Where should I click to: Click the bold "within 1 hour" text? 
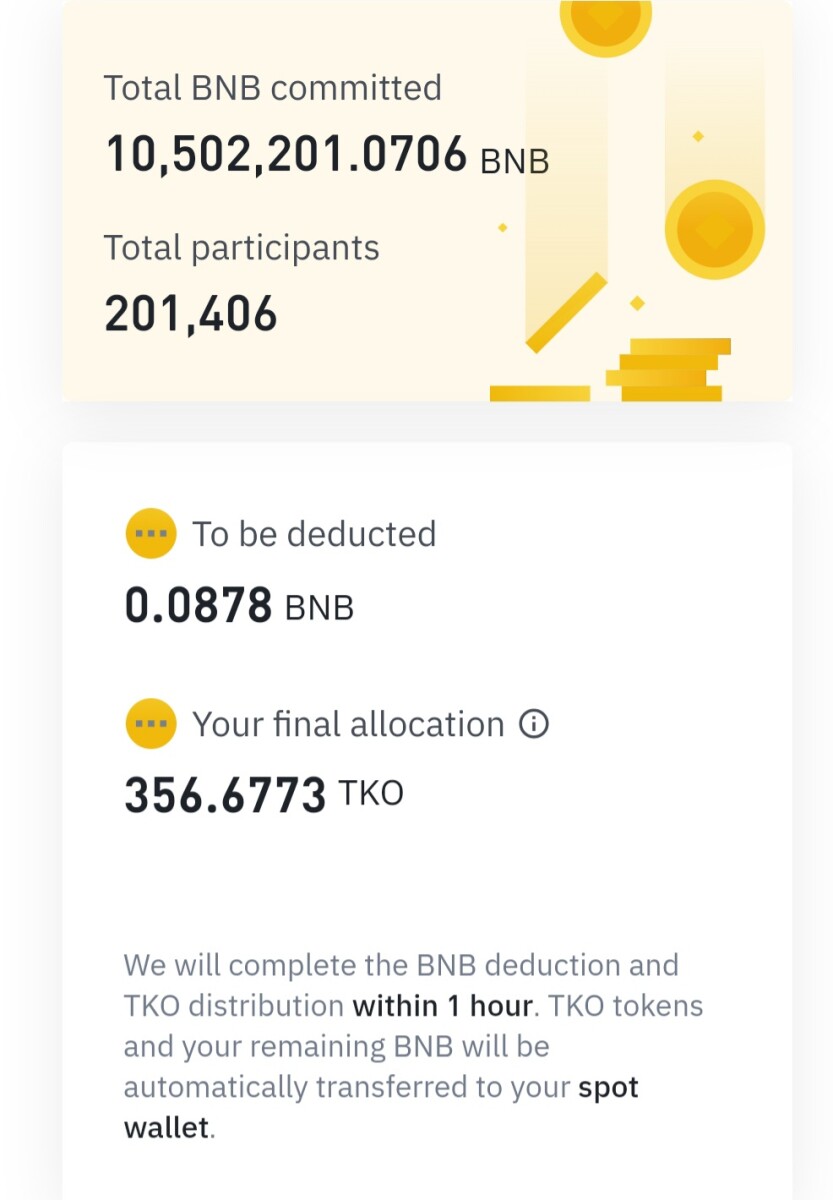pyautogui.click(x=443, y=1006)
